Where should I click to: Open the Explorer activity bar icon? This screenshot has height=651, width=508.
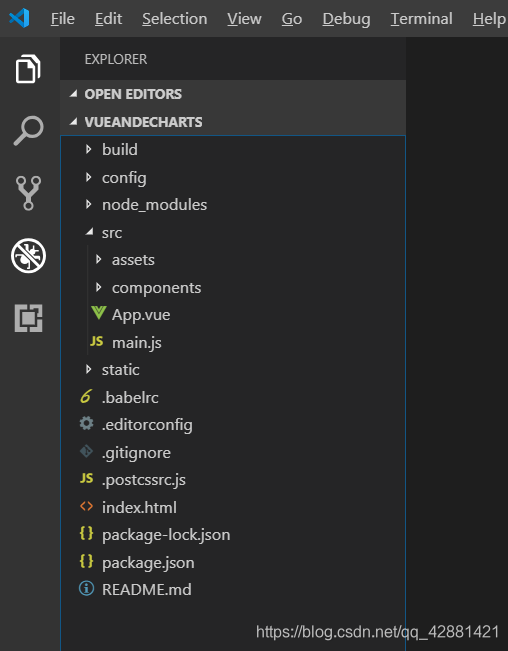28,69
